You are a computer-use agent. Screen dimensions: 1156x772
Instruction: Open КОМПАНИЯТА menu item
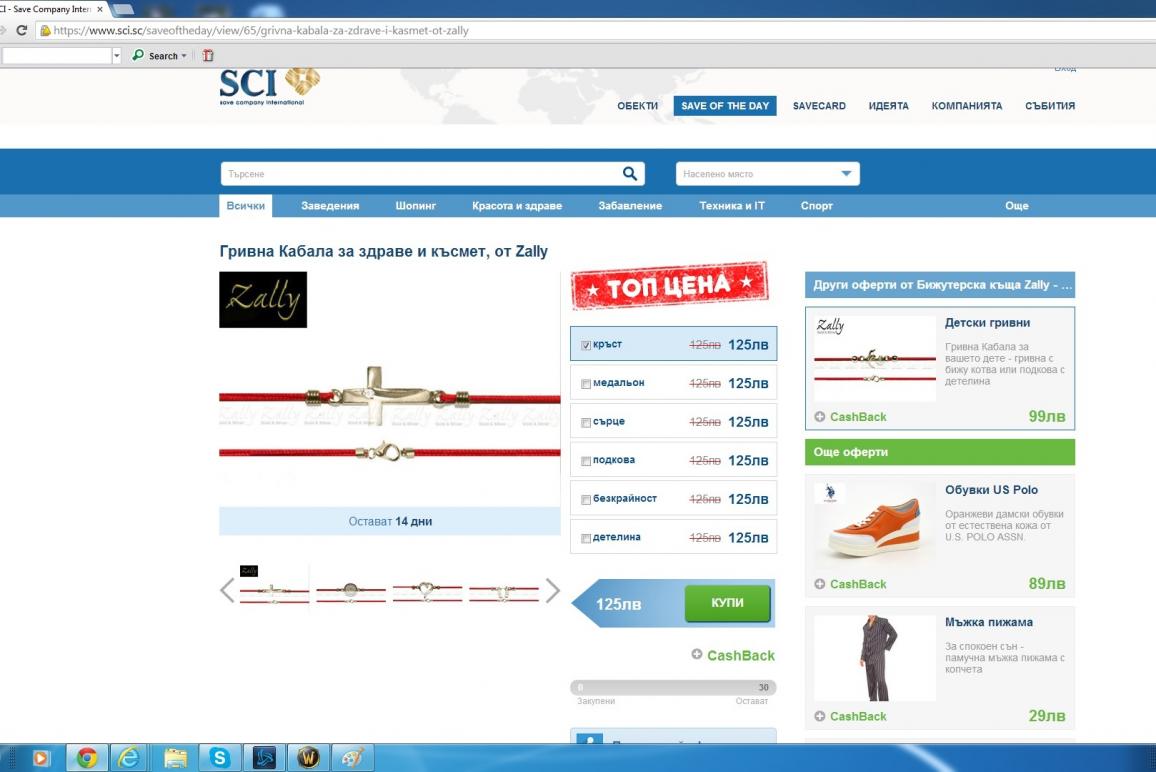point(967,105)
